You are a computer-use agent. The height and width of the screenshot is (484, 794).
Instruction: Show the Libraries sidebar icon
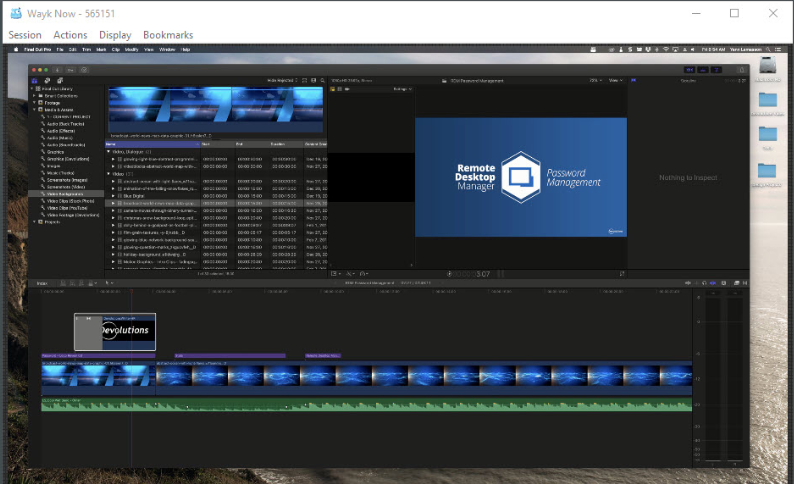pos(34,80)
